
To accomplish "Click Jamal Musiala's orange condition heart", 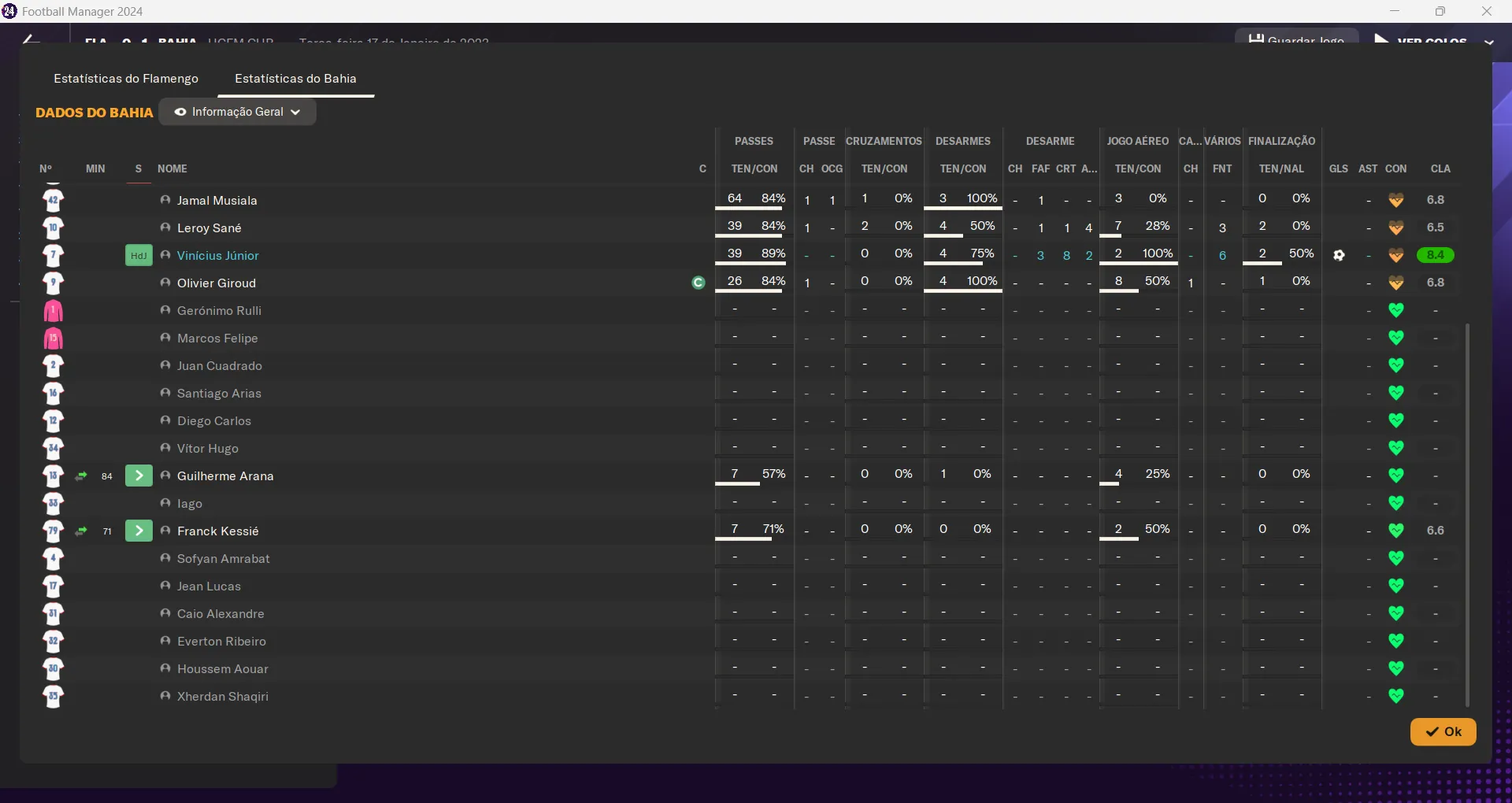I will tap(1396, 200).
